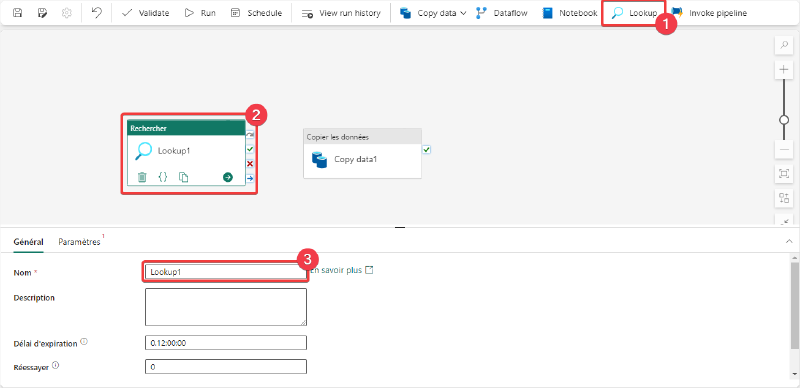The image size is (800, 388).
Task: Add an Invoke pipeline activity
Action: coord(710,13)
